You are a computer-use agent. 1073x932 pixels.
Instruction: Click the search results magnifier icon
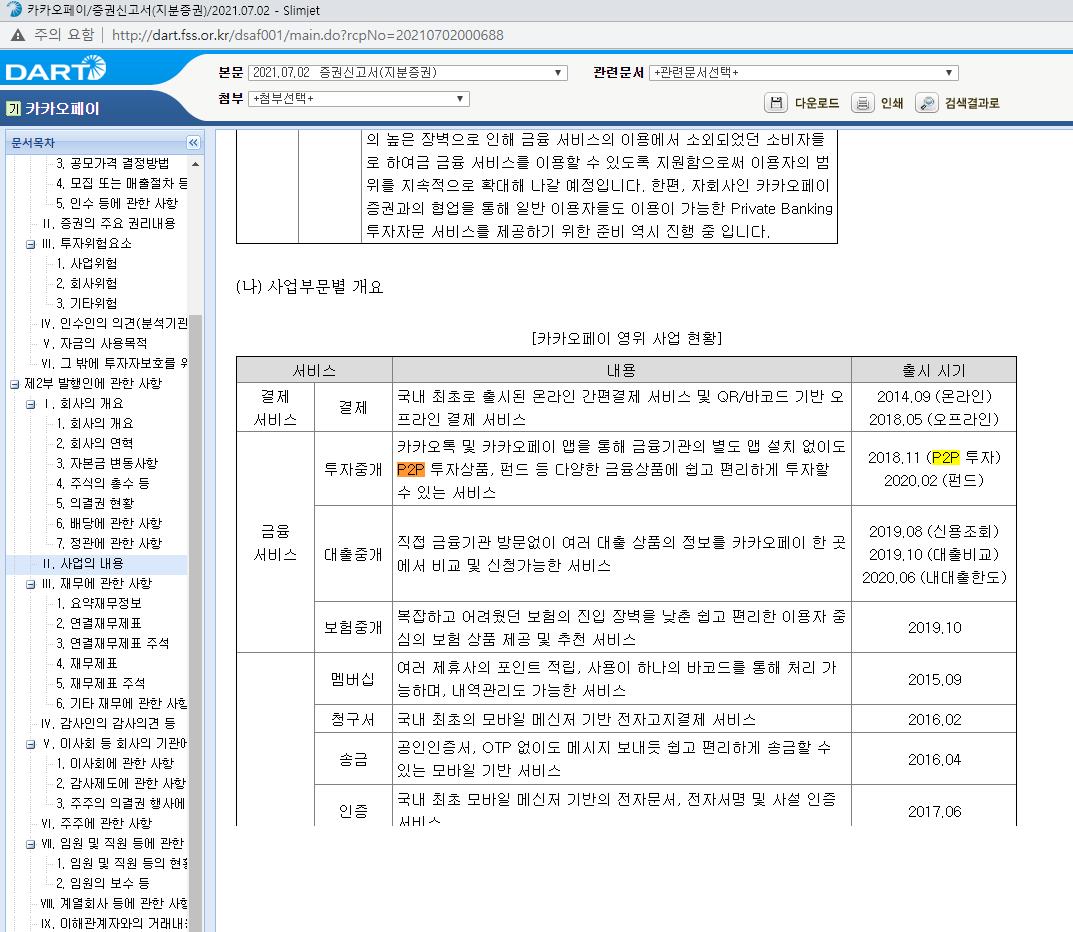click(927, 103)
